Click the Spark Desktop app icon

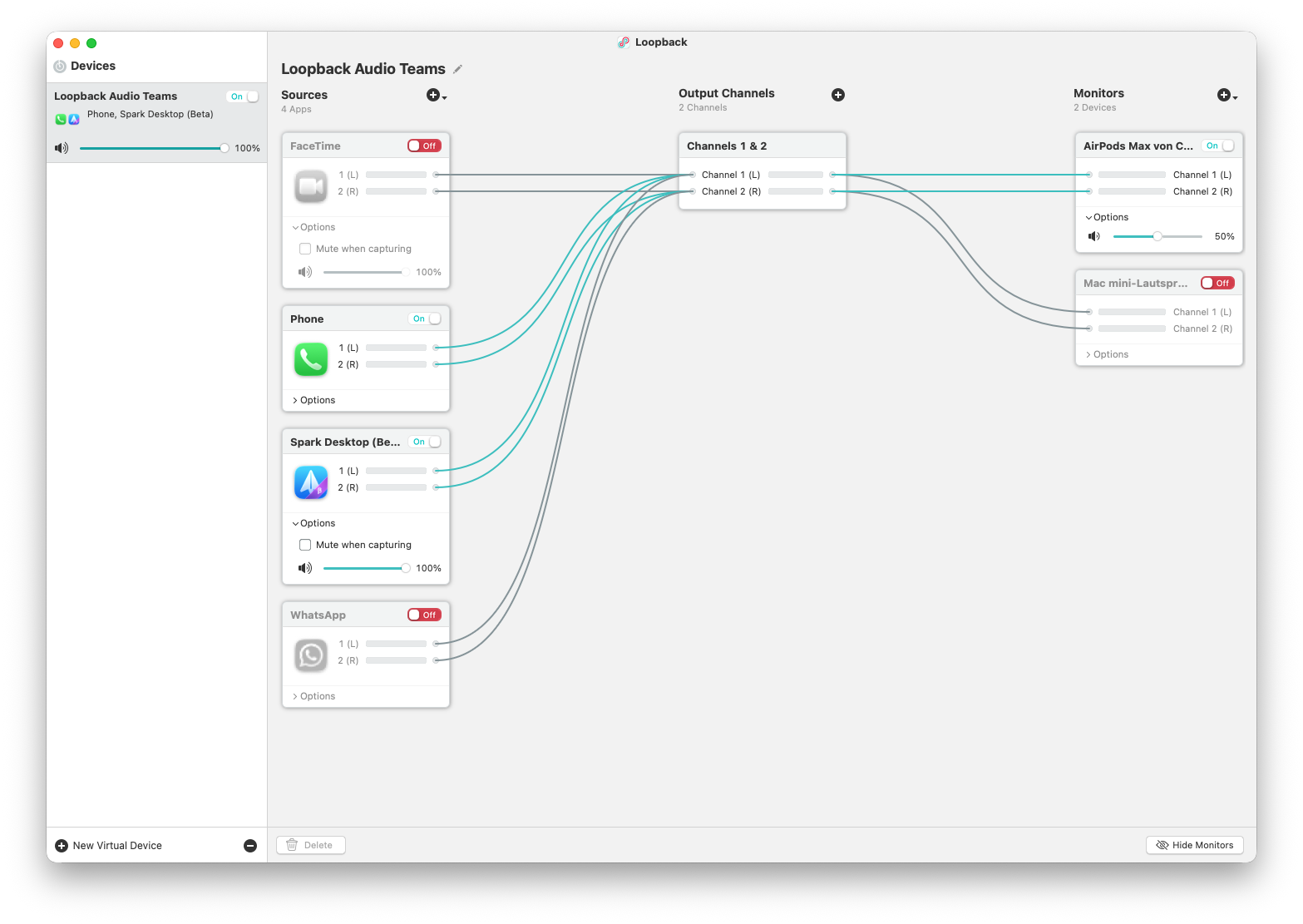coord(311,482)
